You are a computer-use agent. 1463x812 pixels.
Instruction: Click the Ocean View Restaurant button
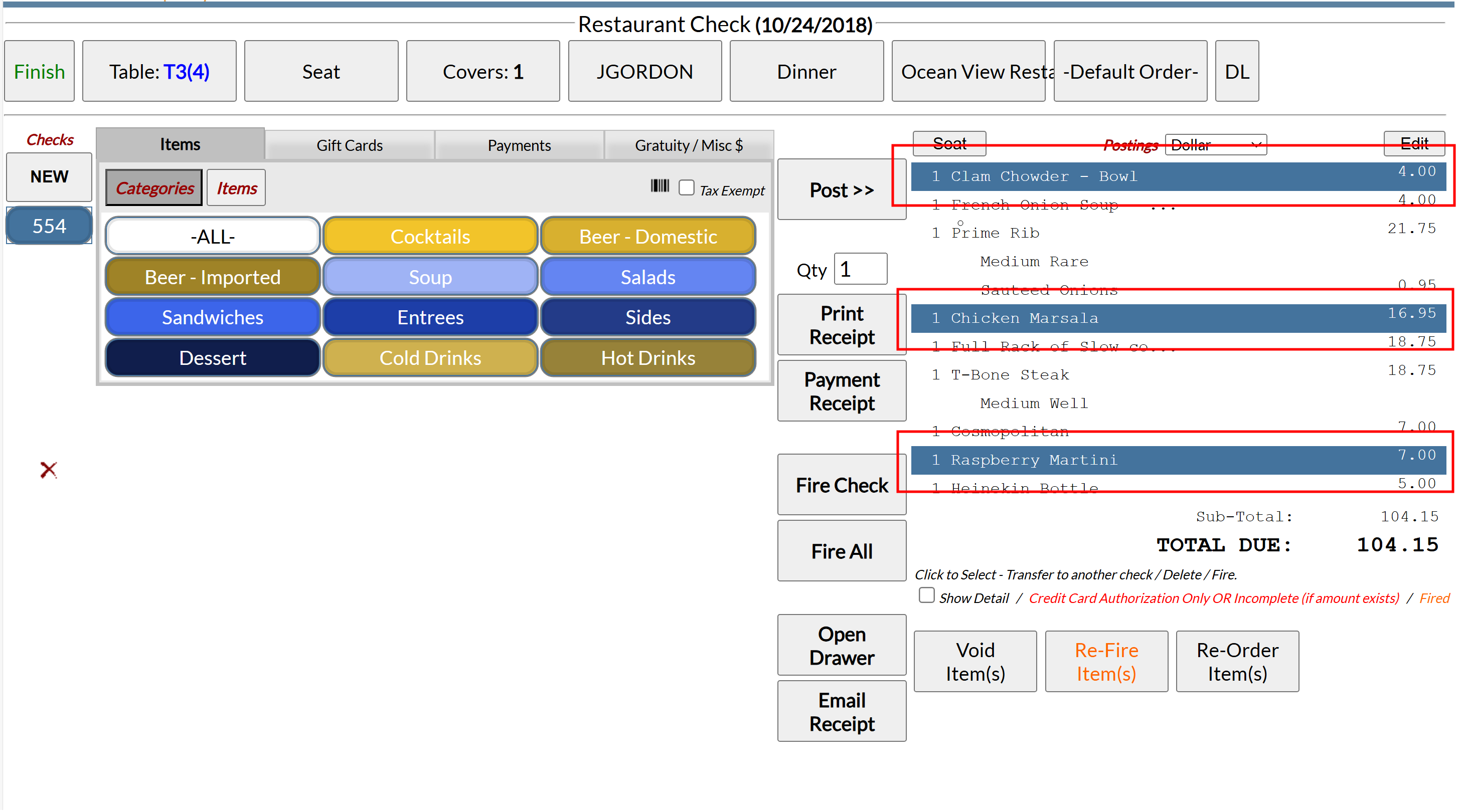(968, 71)
